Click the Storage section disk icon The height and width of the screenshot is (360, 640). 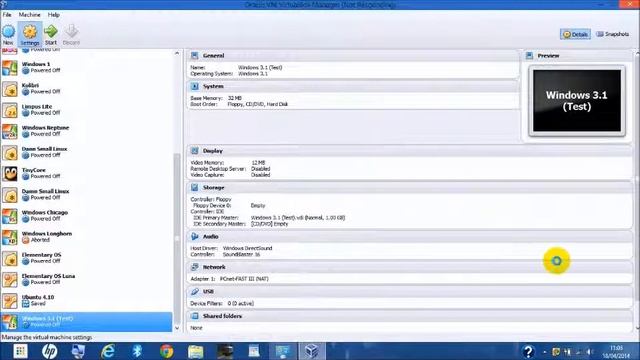(195, 188)
